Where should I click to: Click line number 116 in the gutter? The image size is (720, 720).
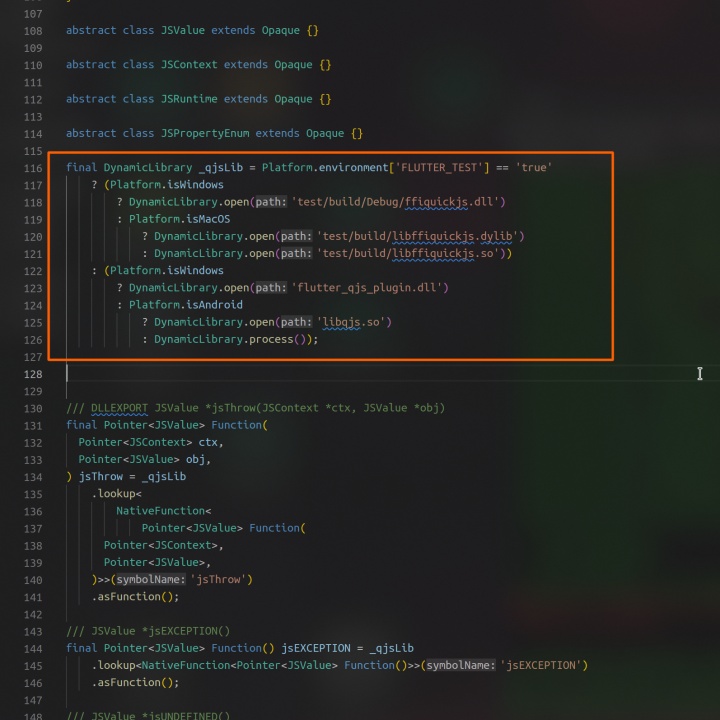pyautogui.click(x=33, y=168)
